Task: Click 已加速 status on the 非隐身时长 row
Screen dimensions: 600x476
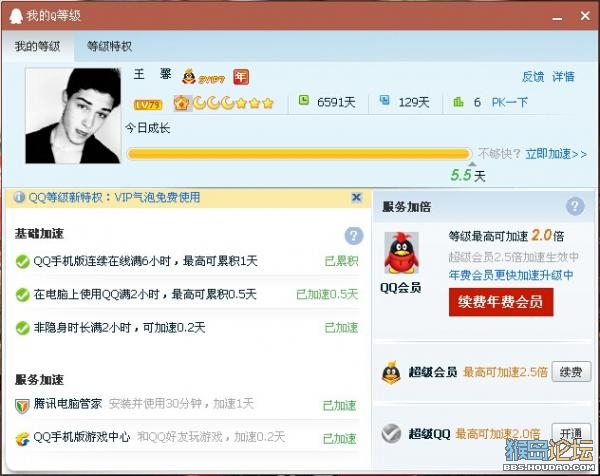Action: coord(341,328)
